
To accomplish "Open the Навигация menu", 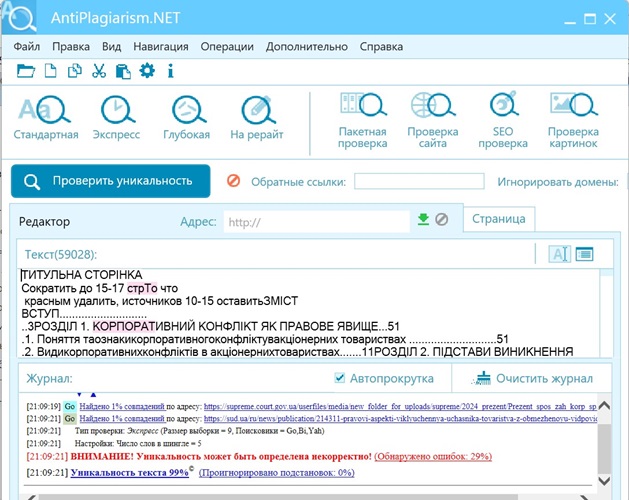I will pyautogui.click(x=161, y=47).
